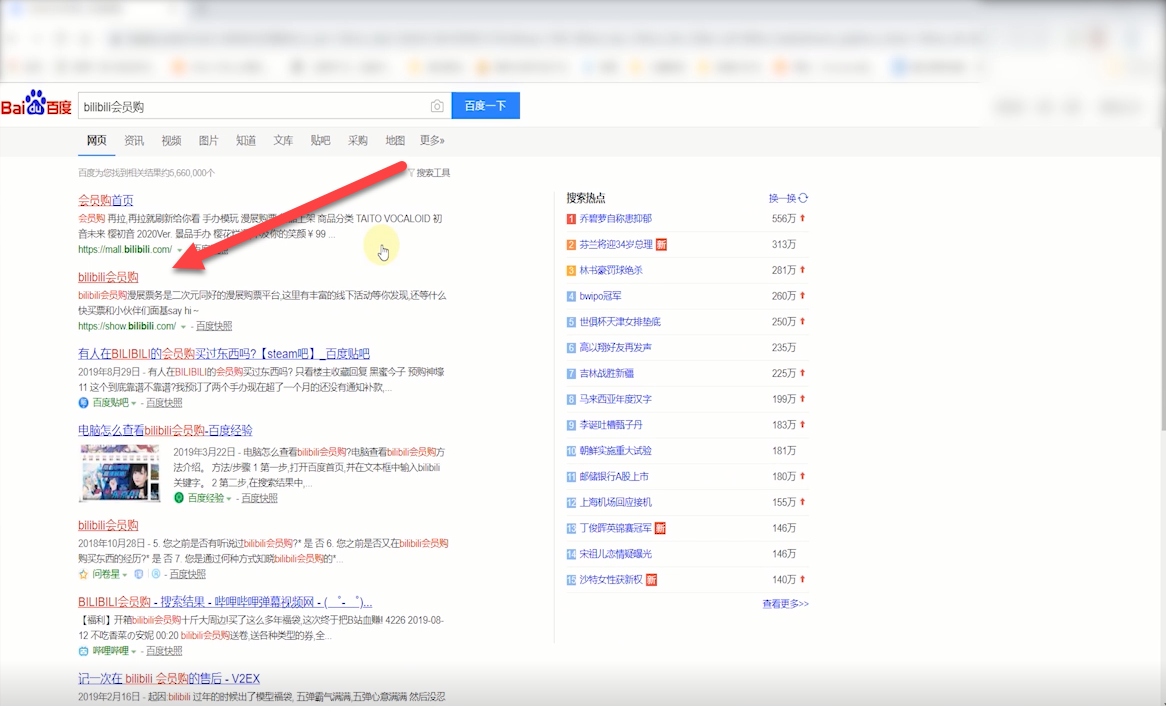Expand dropdown arrow after show.bilibili.com URL
Screen dimensions: 1166x706
183,327
